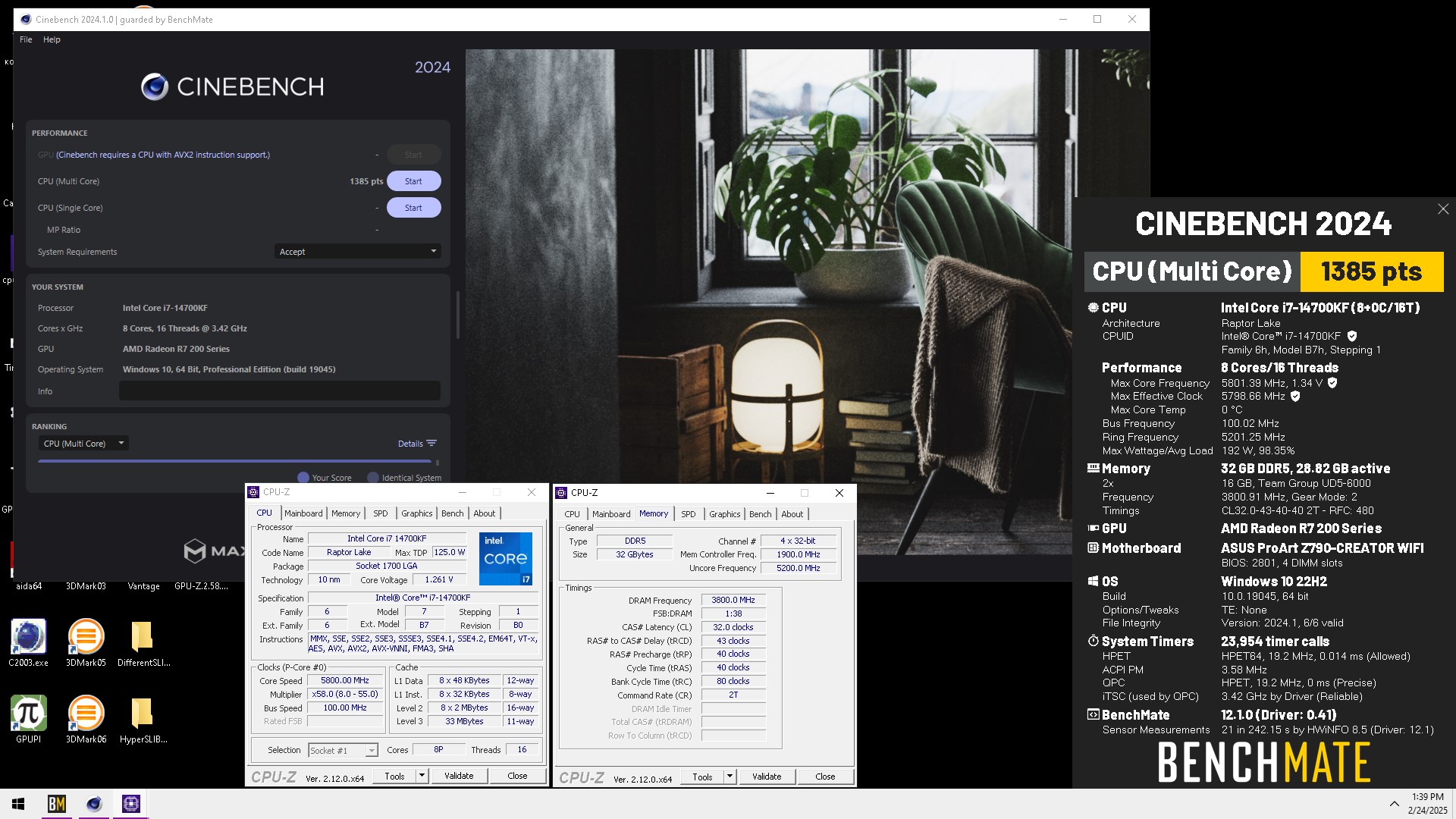Switch to Mainboard tab in left CPU-Z
The width and height of the screenshot is (1456, 819).
pyautogui.click(x=303, y=513)
